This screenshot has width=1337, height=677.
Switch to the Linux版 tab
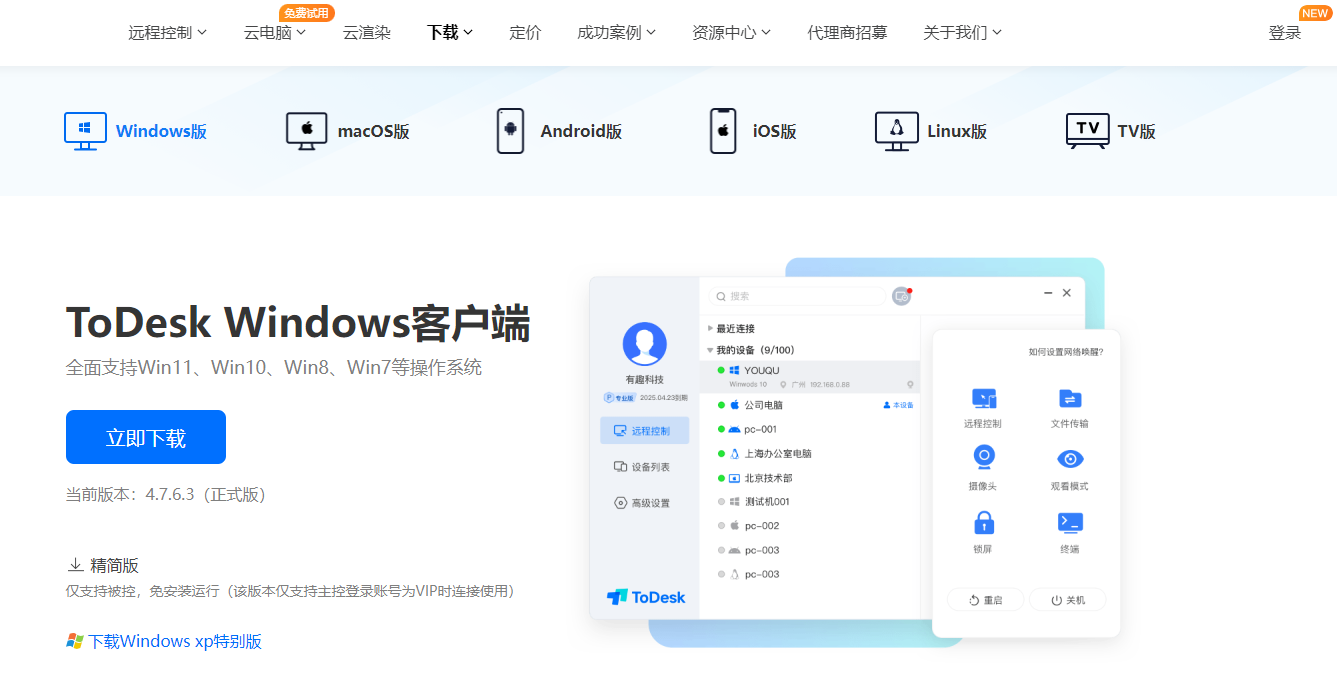pyautogui.click(x=931, y=131)
